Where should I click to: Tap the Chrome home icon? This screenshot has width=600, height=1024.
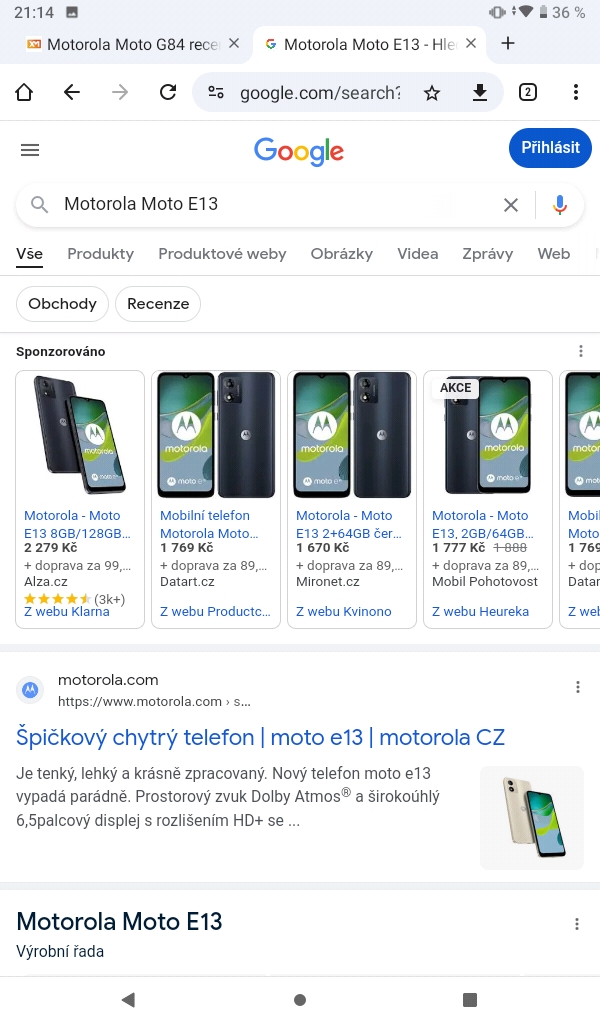click(x=24, y=93)
